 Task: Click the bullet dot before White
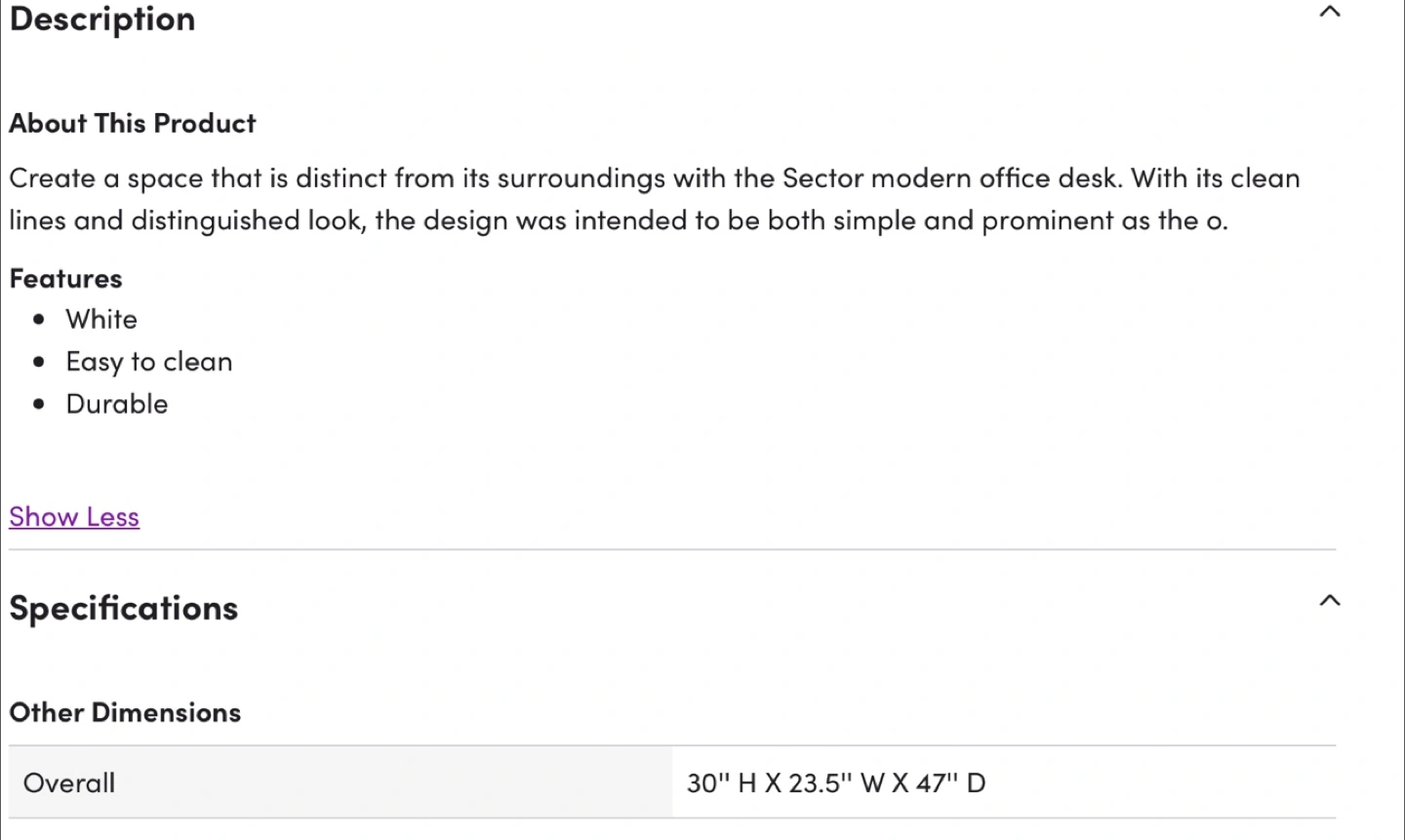[x=39, y=319]
